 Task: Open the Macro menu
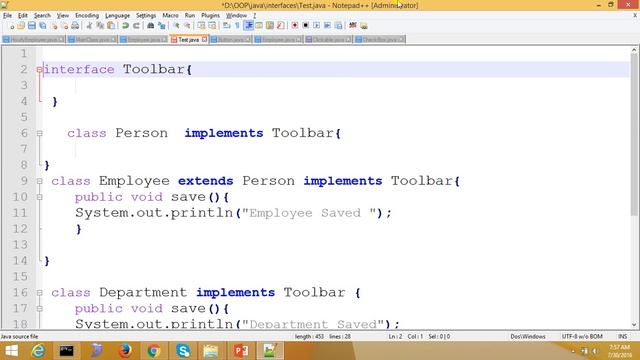[170, 16]
